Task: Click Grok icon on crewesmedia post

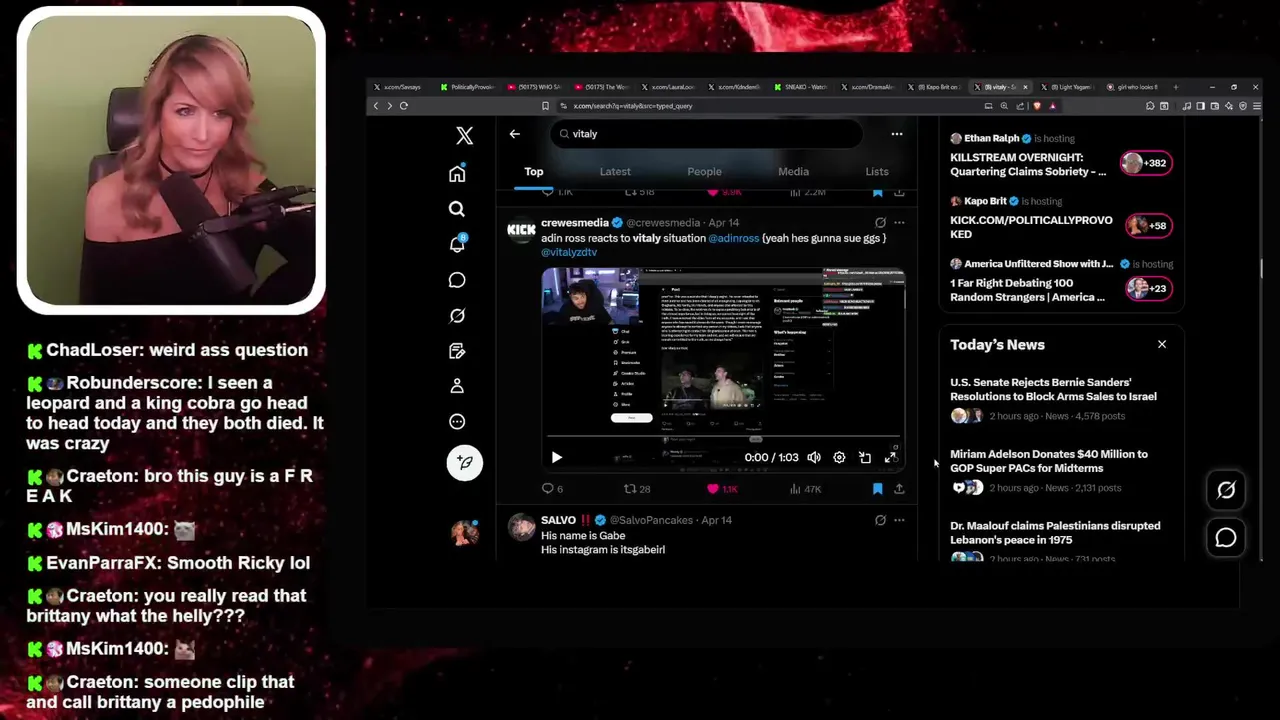Action: click(880, 223)
